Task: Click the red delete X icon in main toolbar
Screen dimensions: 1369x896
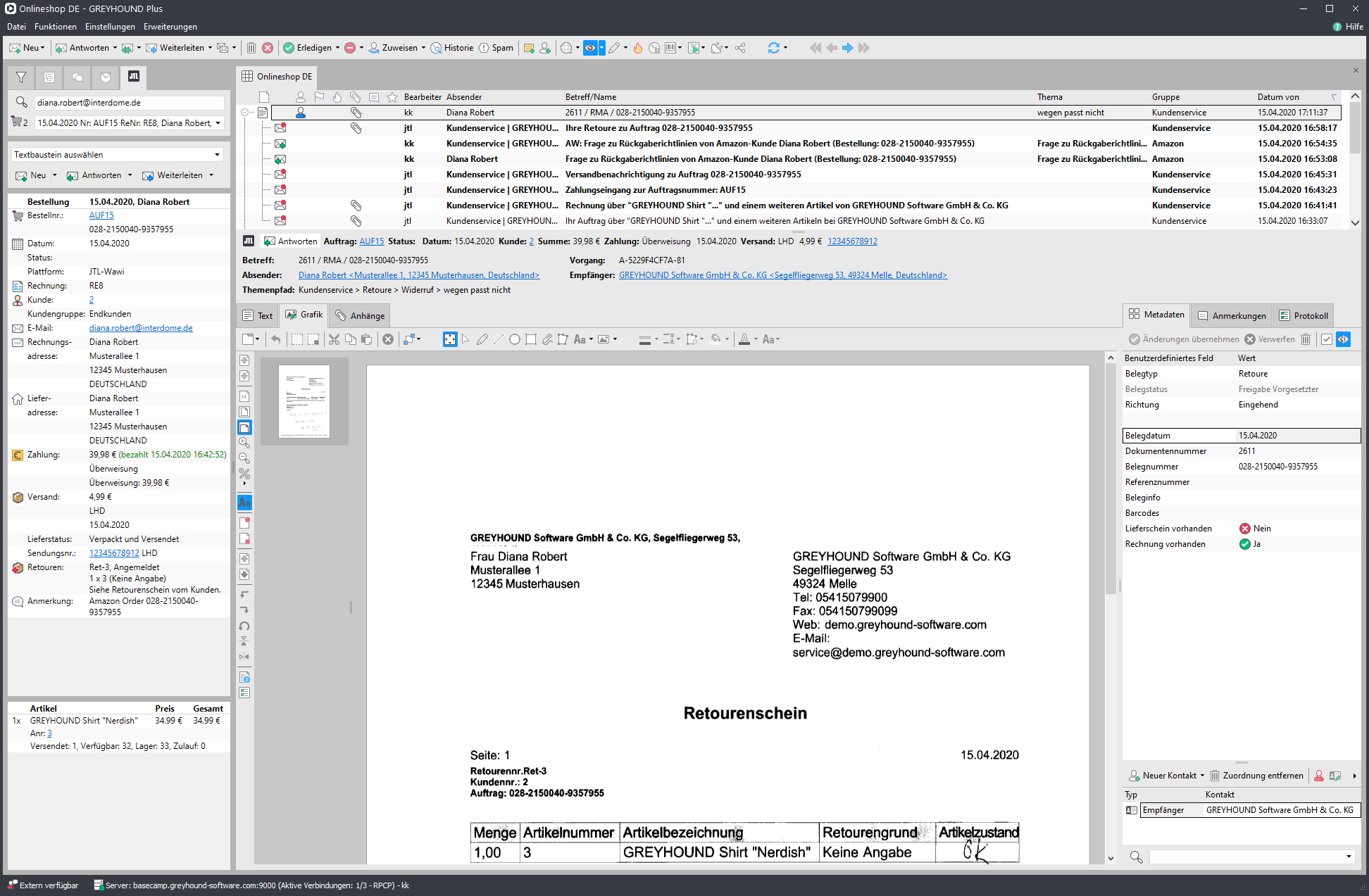Action: click(x=268, y=48)
